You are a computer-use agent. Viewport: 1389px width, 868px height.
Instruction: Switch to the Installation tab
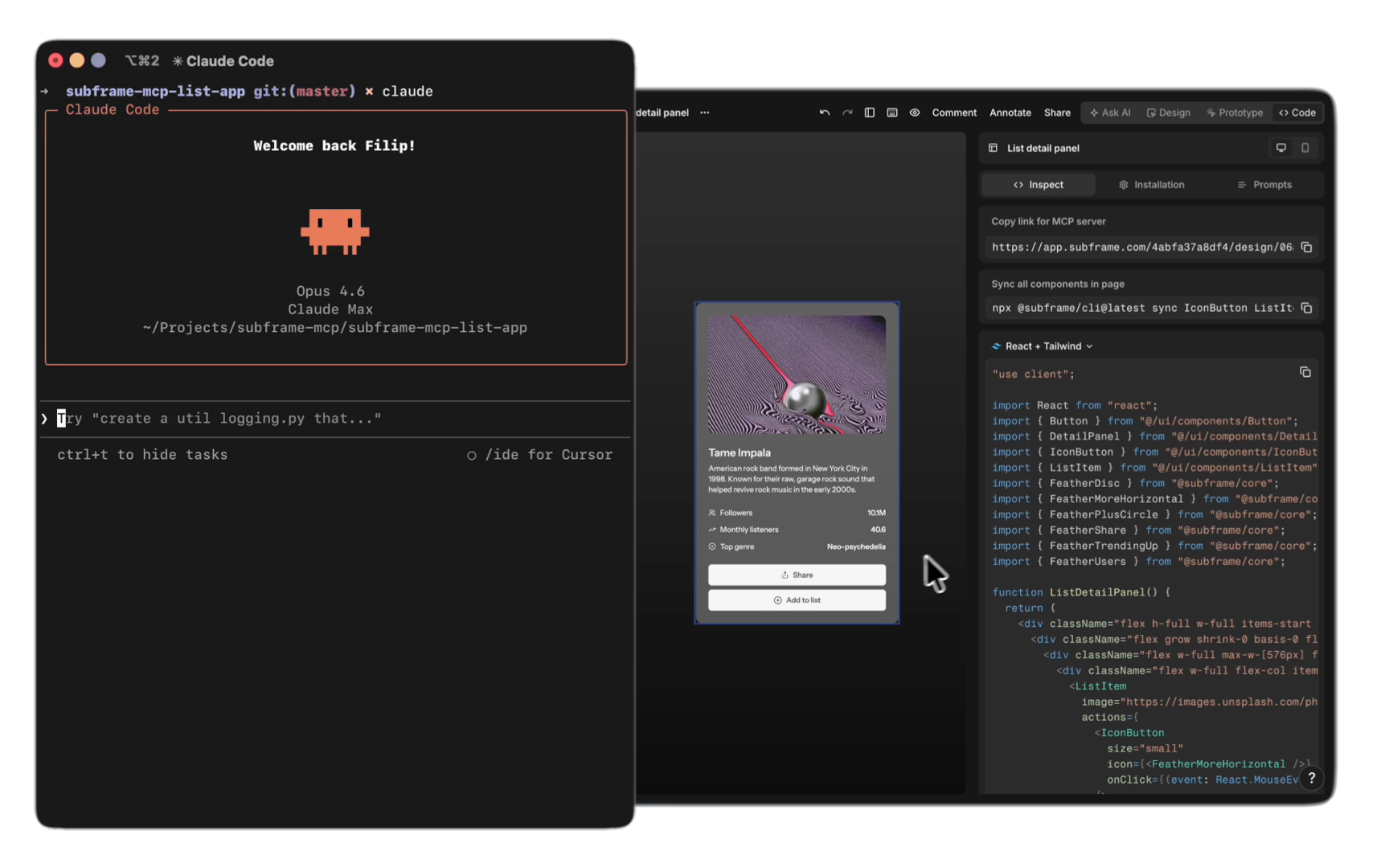1151,185
